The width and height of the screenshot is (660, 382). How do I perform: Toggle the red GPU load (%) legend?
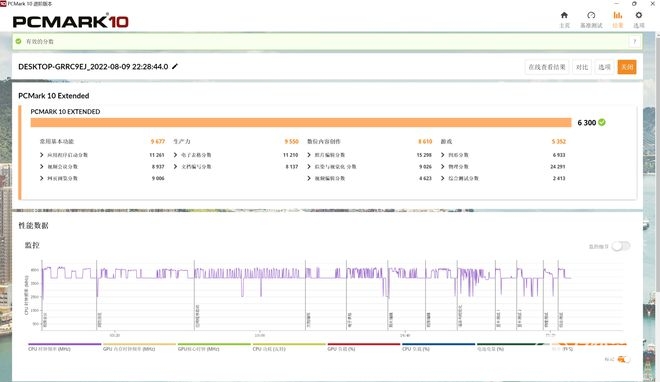pyautogui.click(x=364, y=347)
